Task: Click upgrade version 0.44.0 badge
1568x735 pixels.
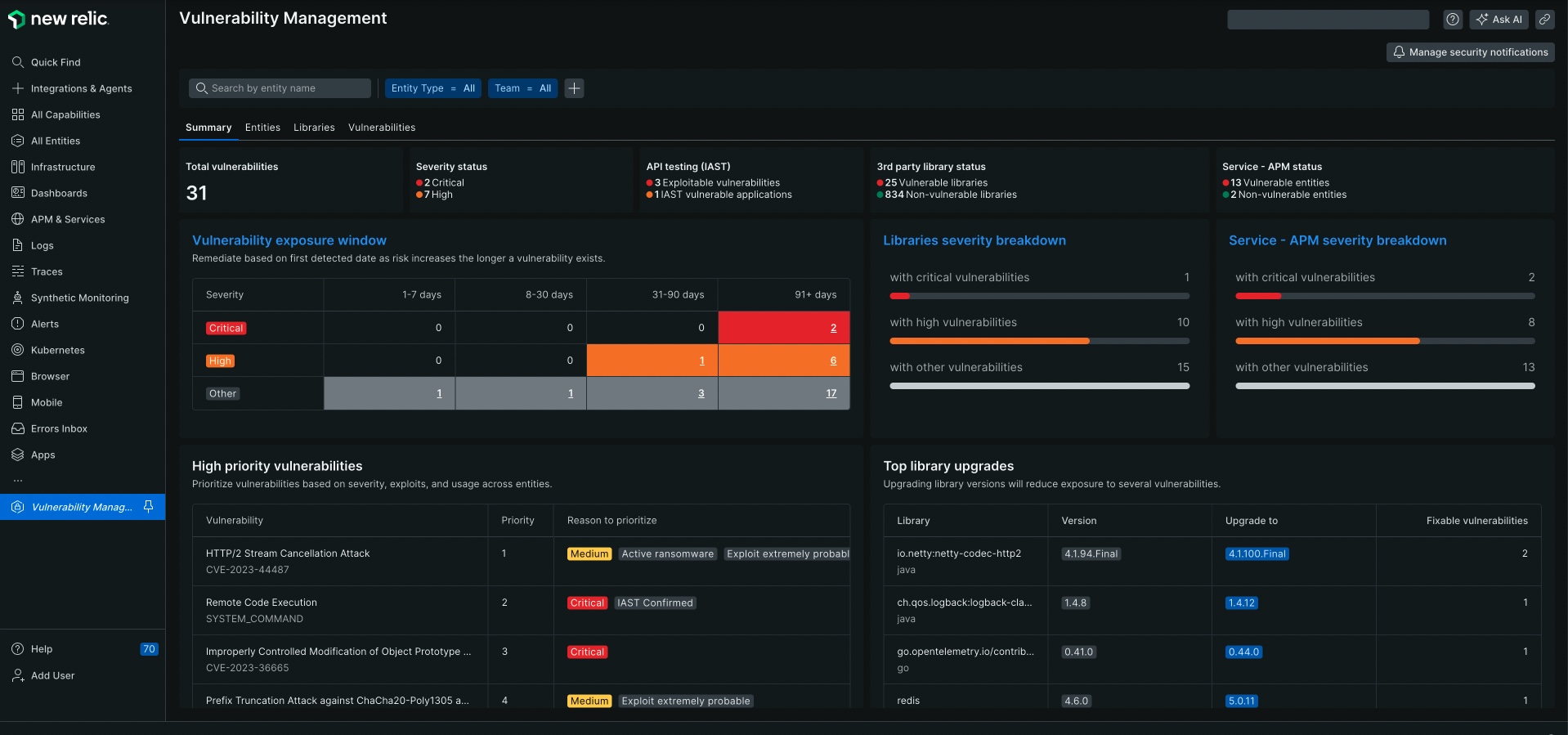Action: pos(1243,652)
